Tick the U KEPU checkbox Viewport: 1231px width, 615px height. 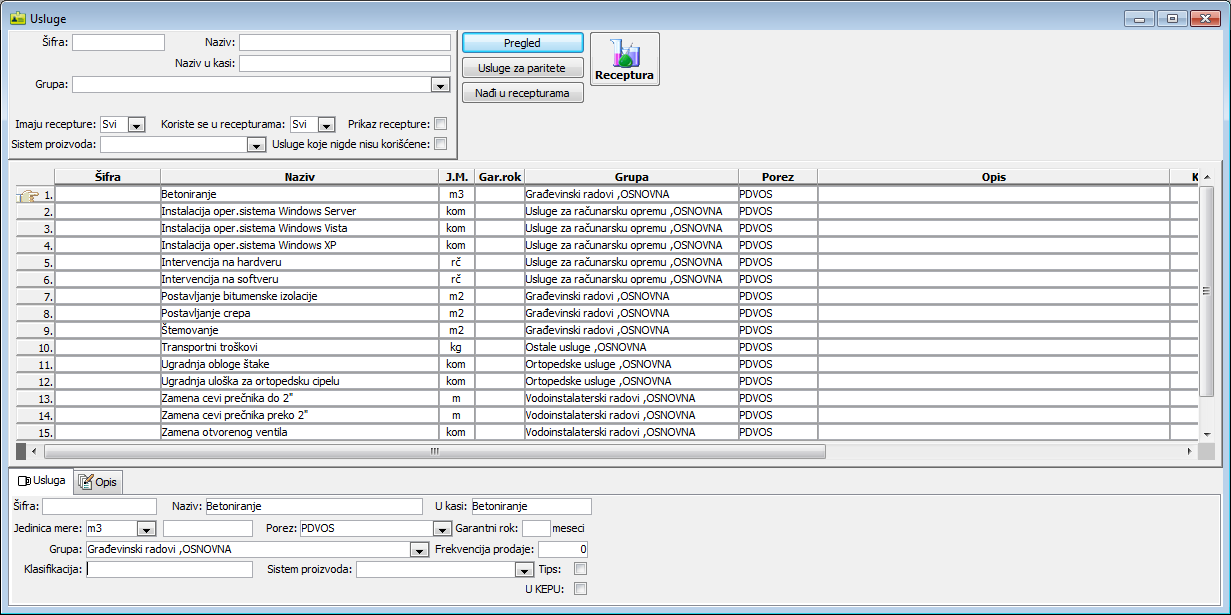pos(580,589)
